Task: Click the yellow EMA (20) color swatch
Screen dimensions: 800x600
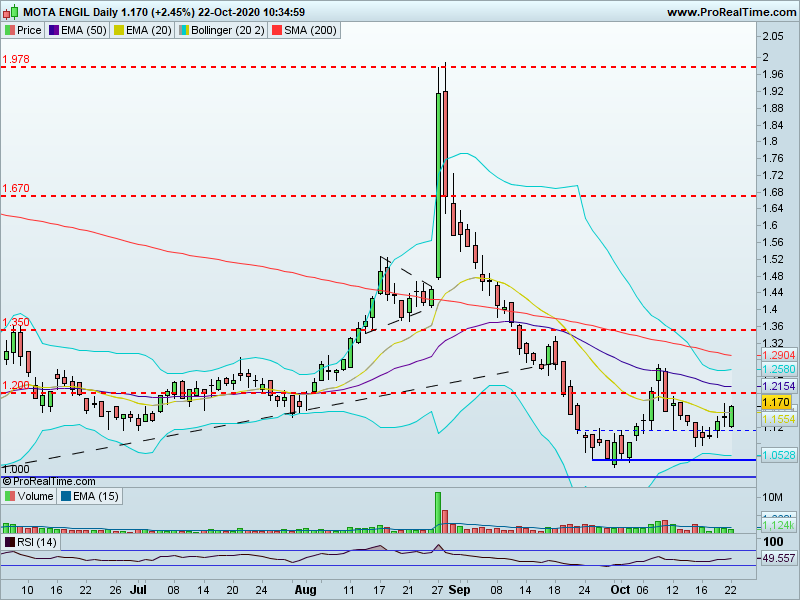Action: pyautogui.click(x=118, y=31)
